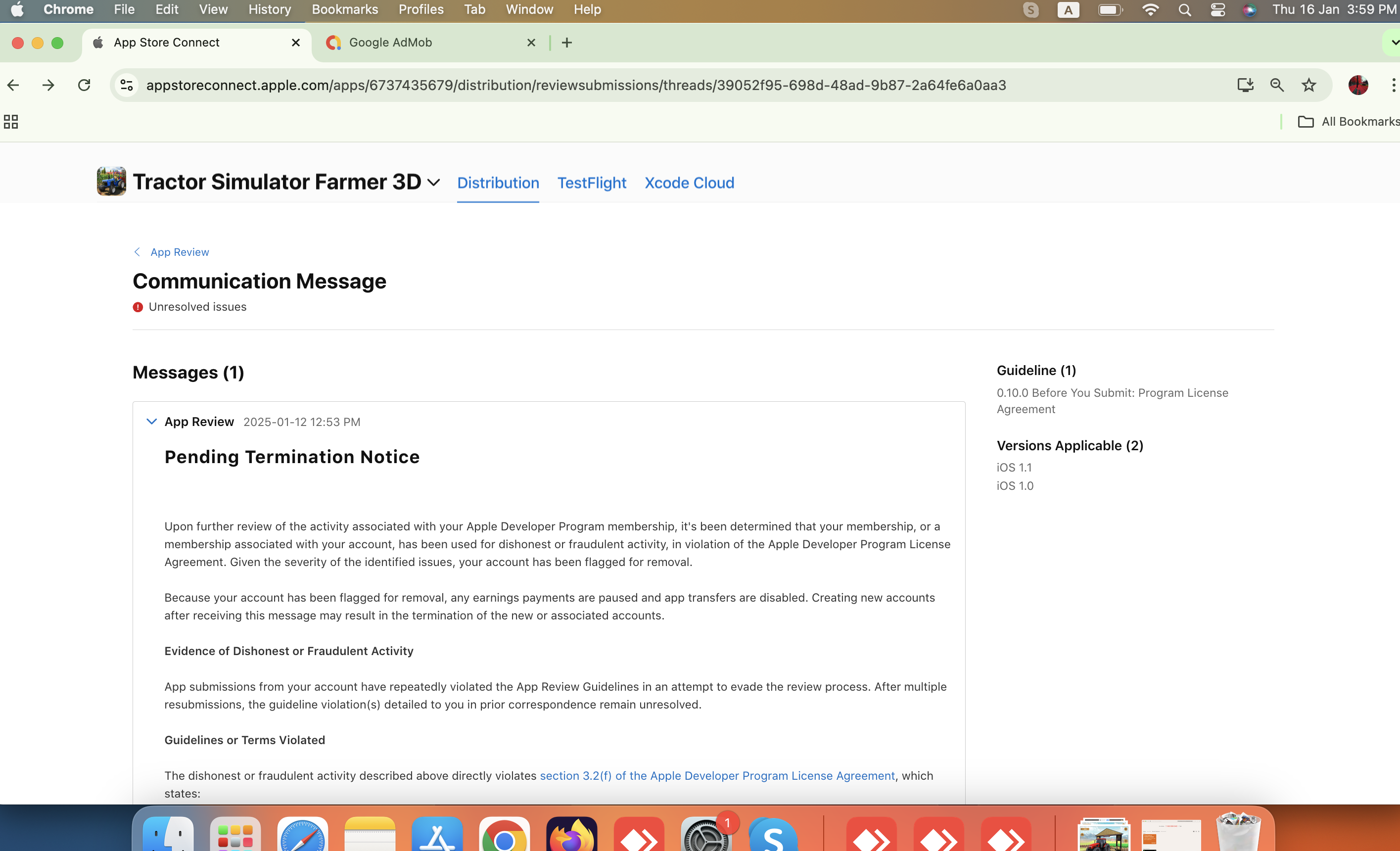Open the Xcode Cloud tab
The width and height of the screenshot is (1400, 851).
[689, 183]
